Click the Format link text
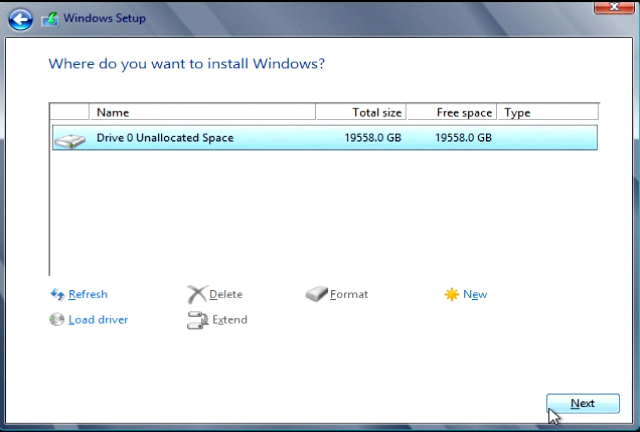Viewport: 640px width, 432px height. click(x=349, y=294)
